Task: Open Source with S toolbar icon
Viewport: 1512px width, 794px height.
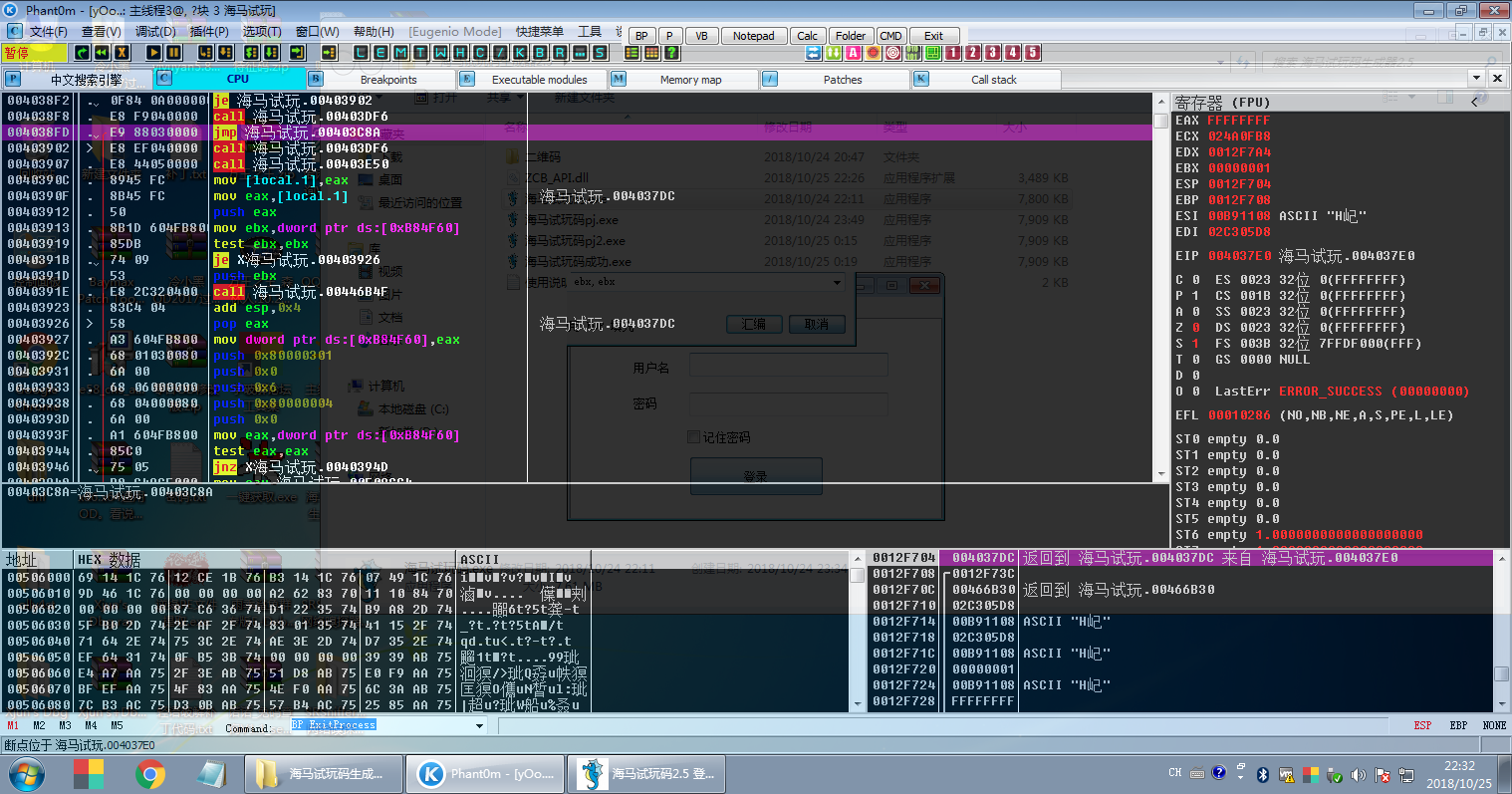Action: (x=600, y=52)
